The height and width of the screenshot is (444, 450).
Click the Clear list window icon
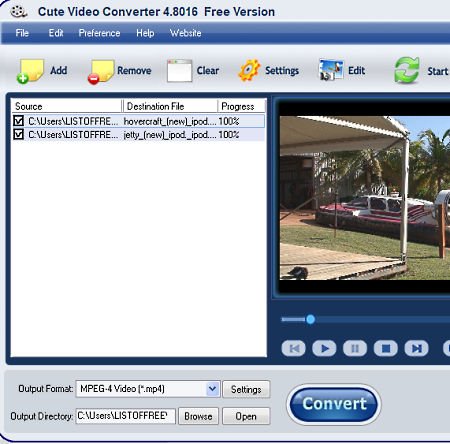click(x=179, y=71)
